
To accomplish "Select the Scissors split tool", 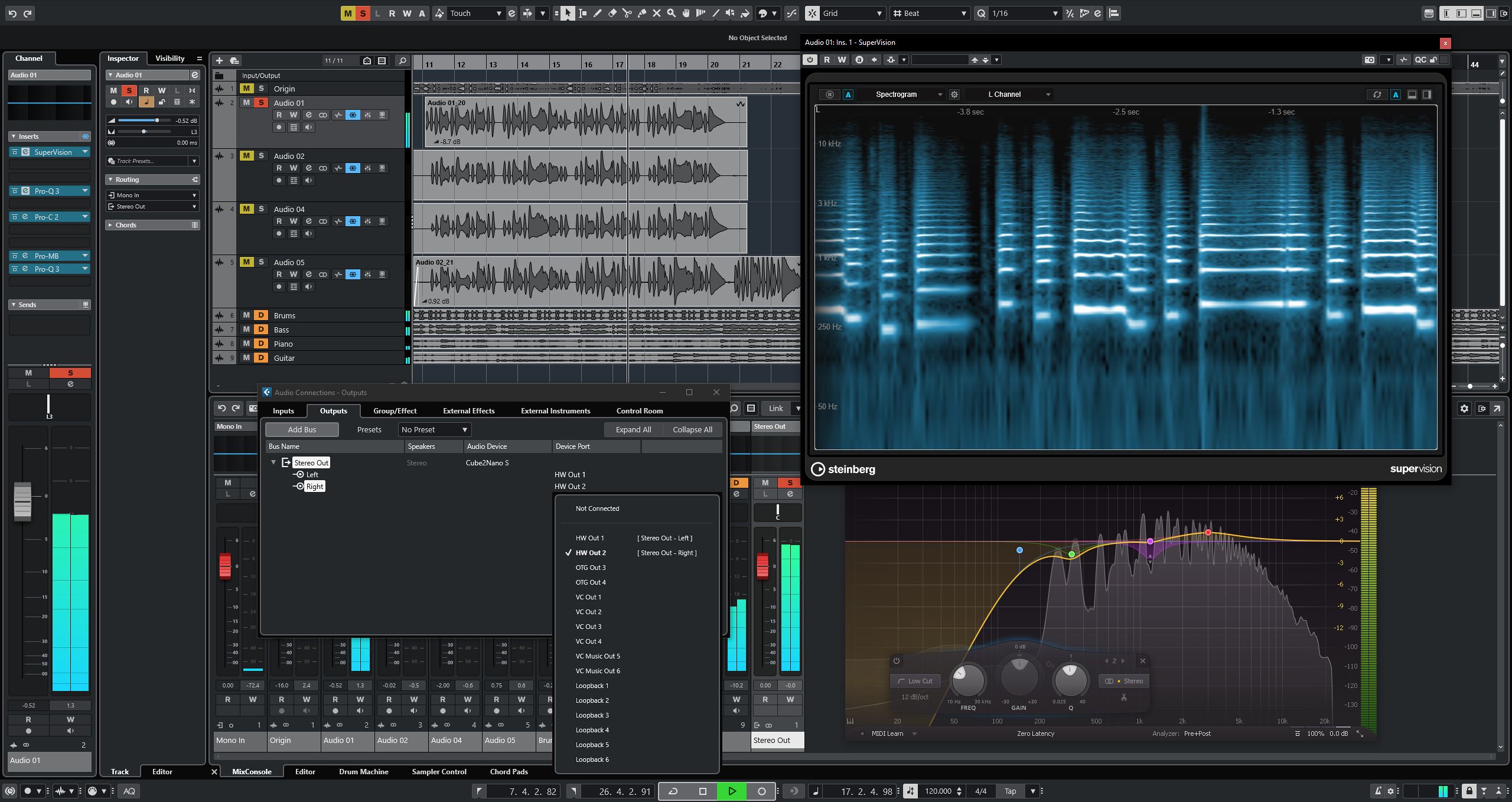I will (627, 13).
